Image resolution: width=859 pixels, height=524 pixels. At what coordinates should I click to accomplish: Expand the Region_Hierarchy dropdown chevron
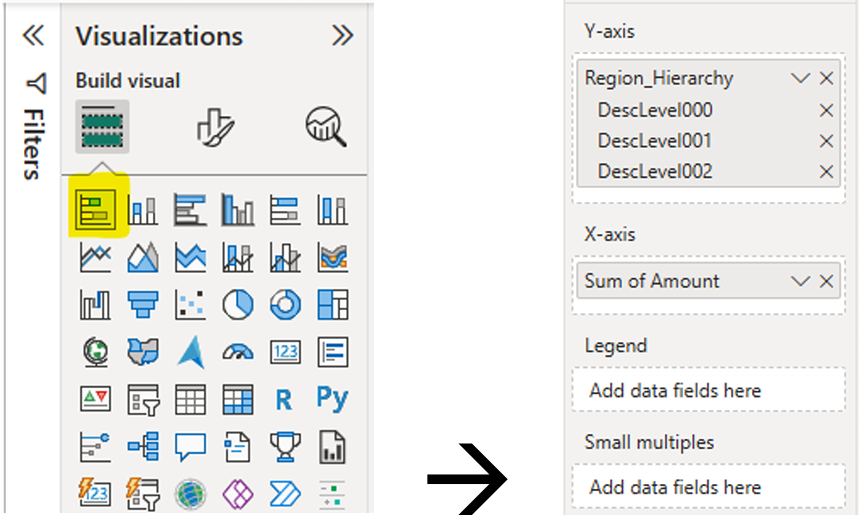[x=800, y=78]
